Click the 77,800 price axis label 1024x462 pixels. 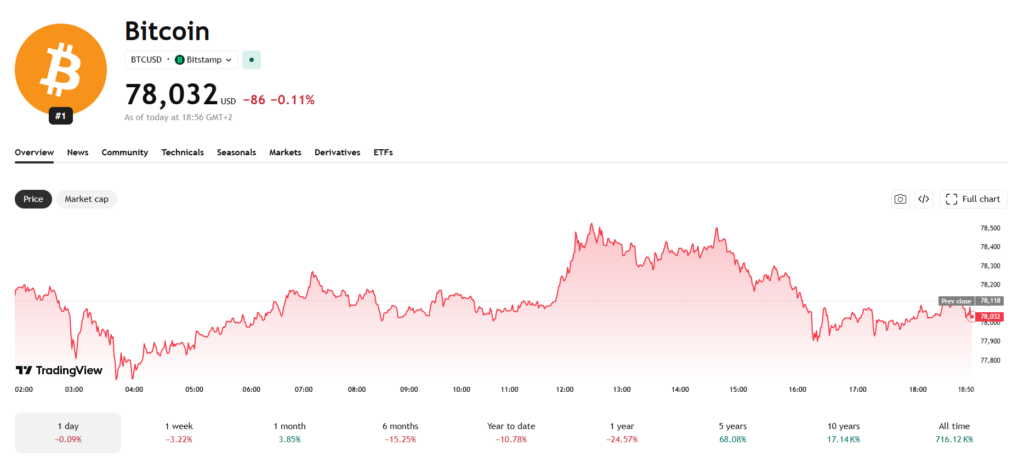(990, 360)
